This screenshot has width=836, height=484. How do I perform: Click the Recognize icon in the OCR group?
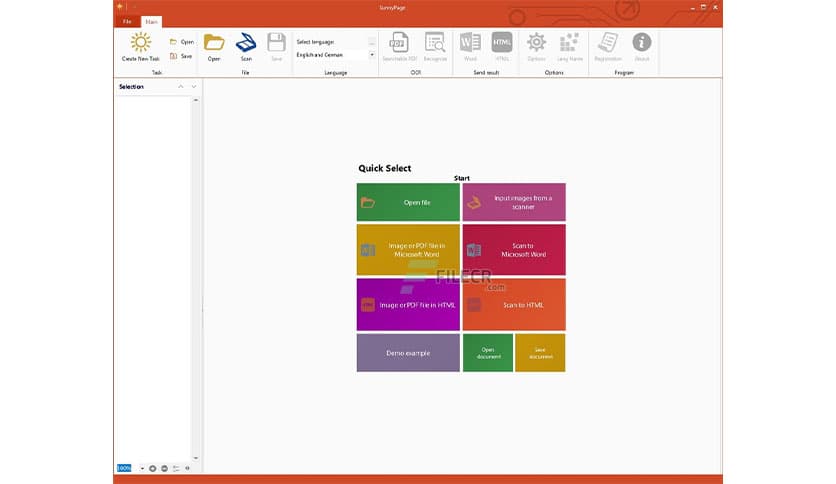pos(434,42)
